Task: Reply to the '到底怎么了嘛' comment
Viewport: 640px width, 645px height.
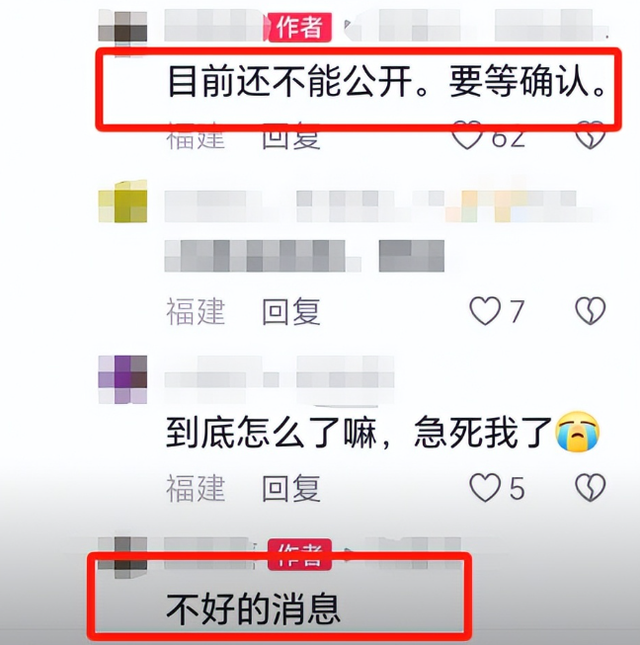Action: click(291, 488)
